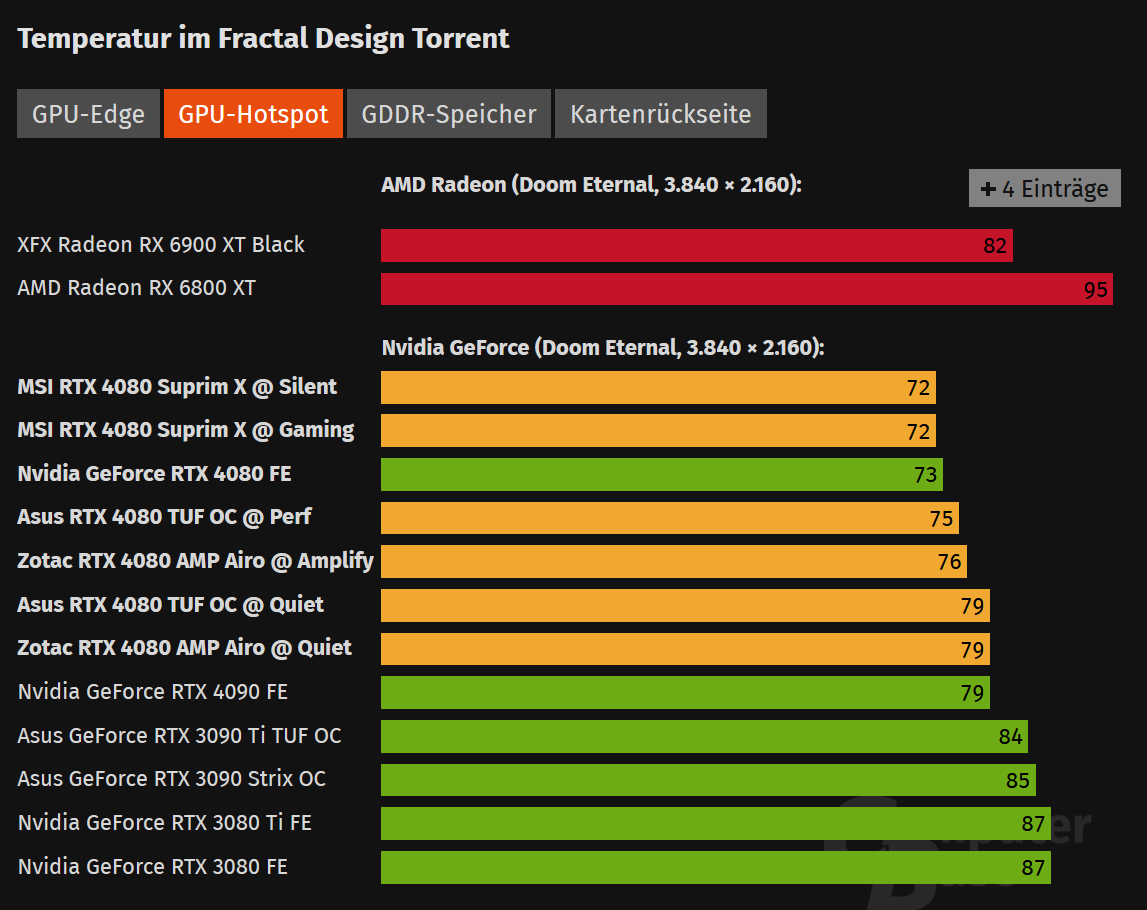
Task: Click the RTX 3080 Ti FE green bar
Action: point(716,823)
